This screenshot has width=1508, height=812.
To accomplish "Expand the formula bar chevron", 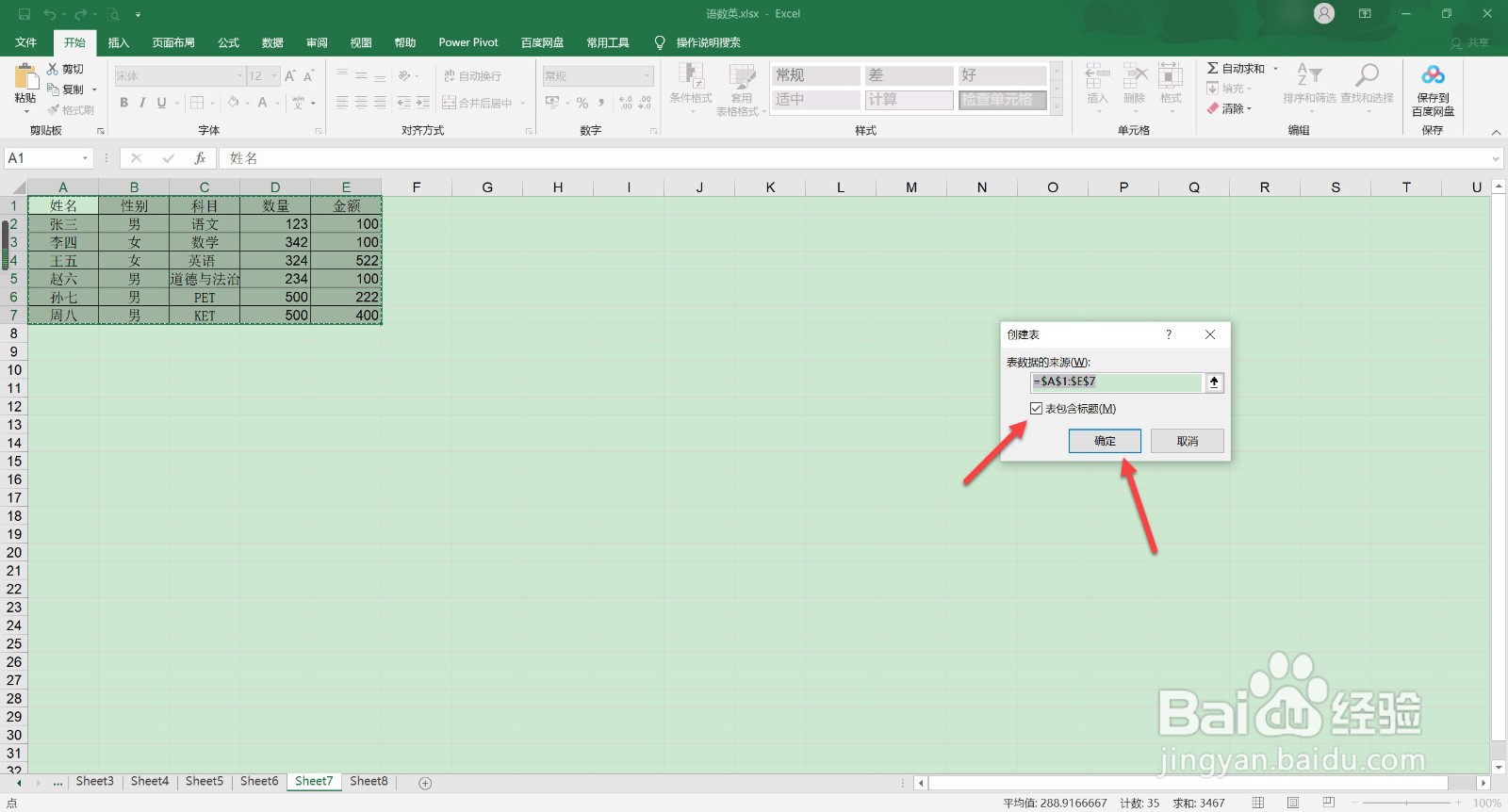I will pyautogui.click(x=1496, y=158).
